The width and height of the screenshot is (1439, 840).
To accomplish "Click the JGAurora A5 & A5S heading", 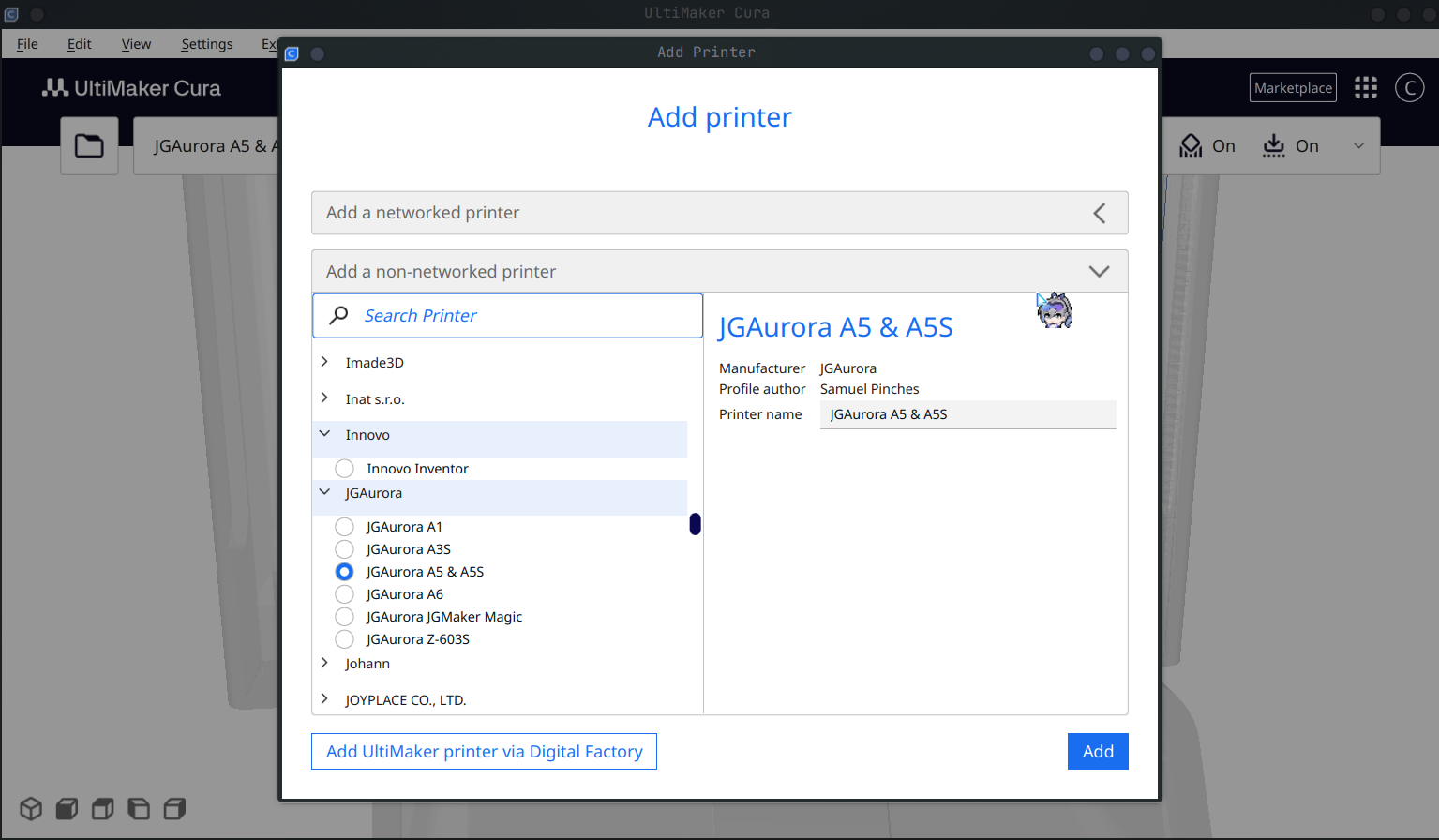I will (x=835, y=327).
